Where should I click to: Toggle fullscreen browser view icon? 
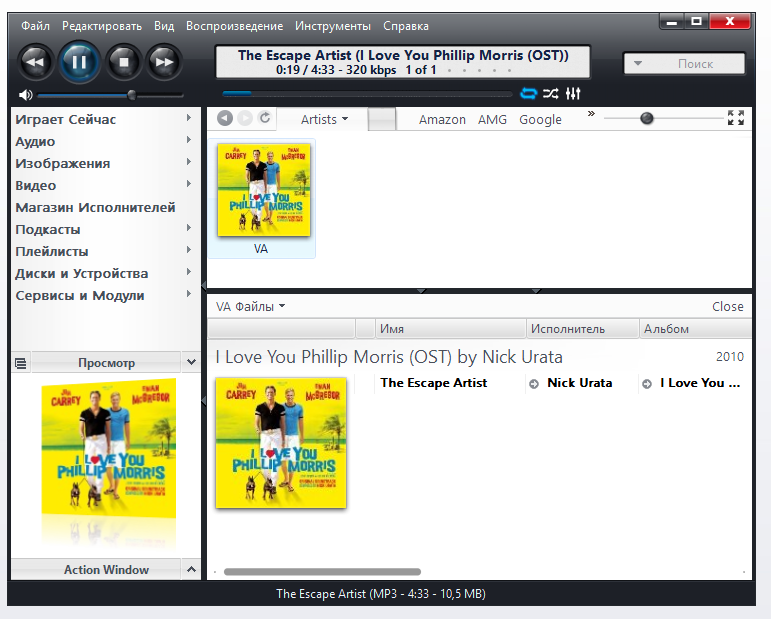[736, 118]
